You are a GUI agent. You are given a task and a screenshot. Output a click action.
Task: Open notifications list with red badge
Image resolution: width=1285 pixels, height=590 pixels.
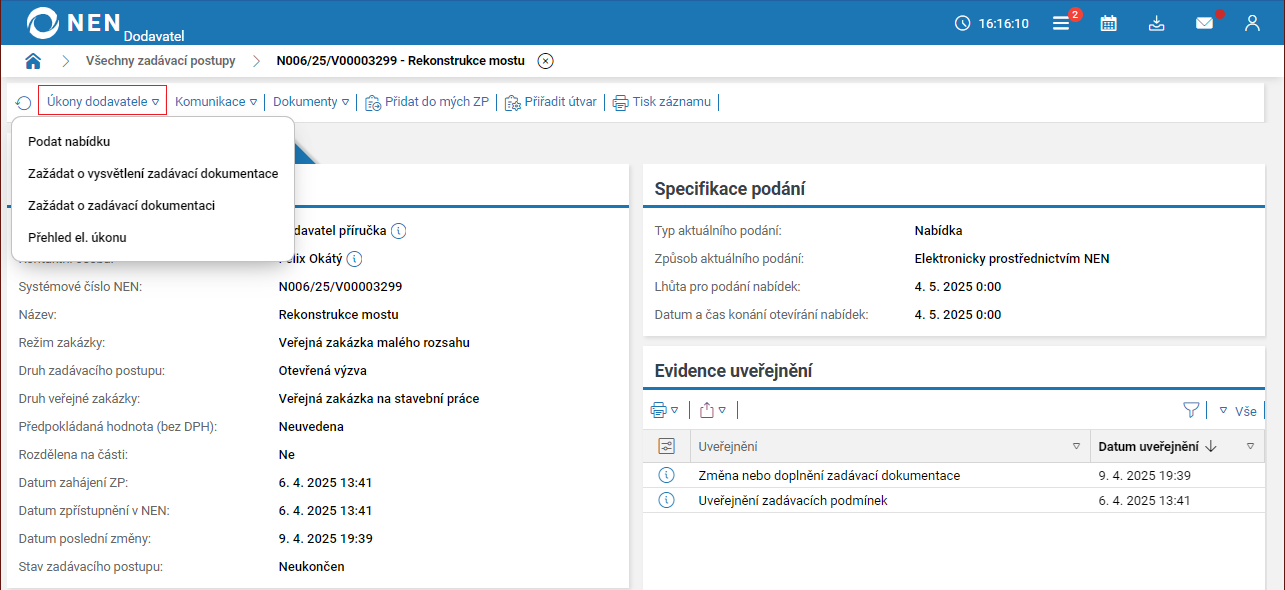[1061, 23]
